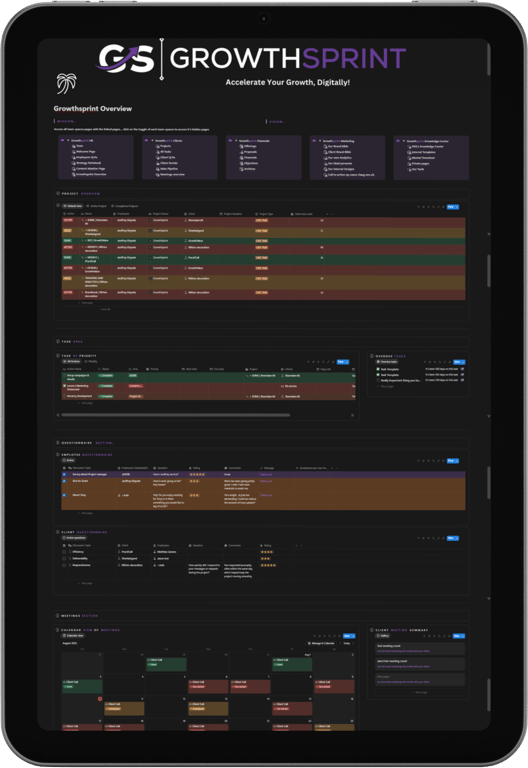Screen dimensions: 528x768
Task: Uncheck the Survey about Project manager row checkbox
Action: (64, 475)
